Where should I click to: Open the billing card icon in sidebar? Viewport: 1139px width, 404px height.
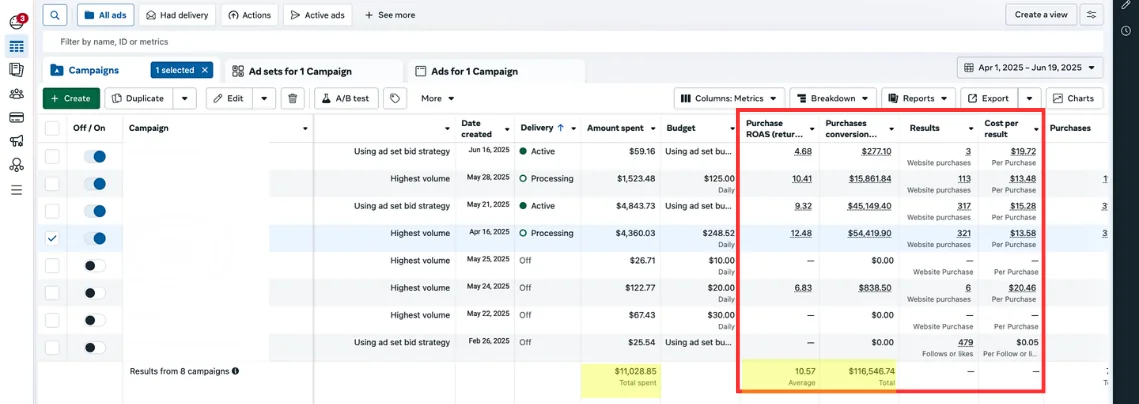click(17, 118)
